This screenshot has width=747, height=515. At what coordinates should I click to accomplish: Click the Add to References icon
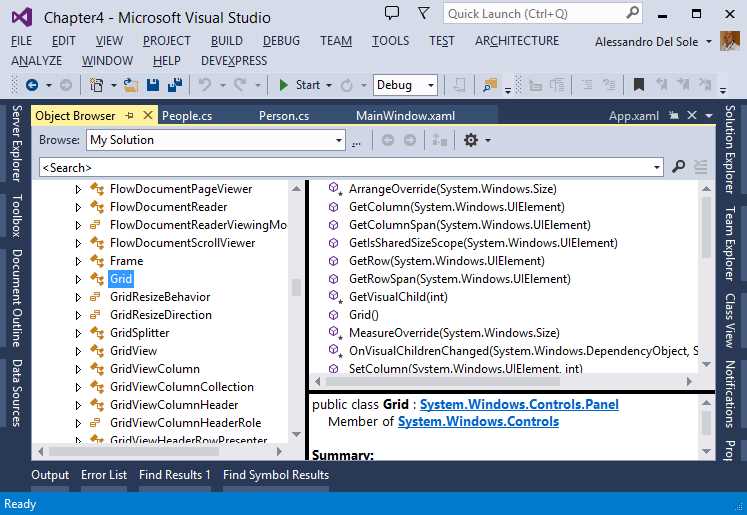(x=439, y=140)
